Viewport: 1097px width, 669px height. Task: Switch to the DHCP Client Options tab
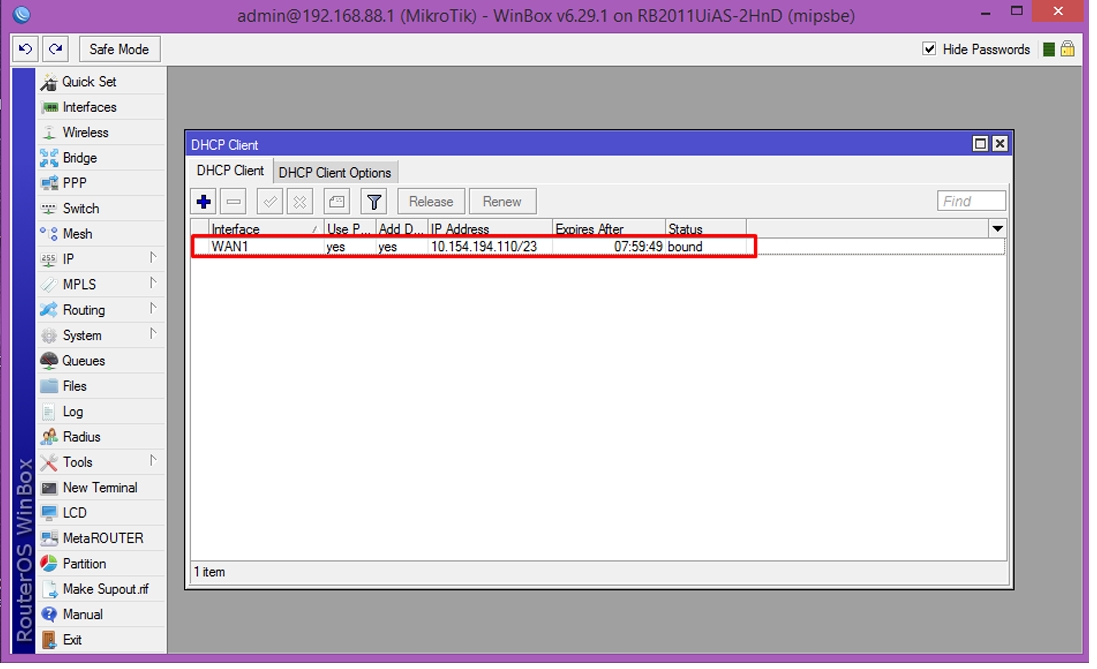tap(335, 172)
